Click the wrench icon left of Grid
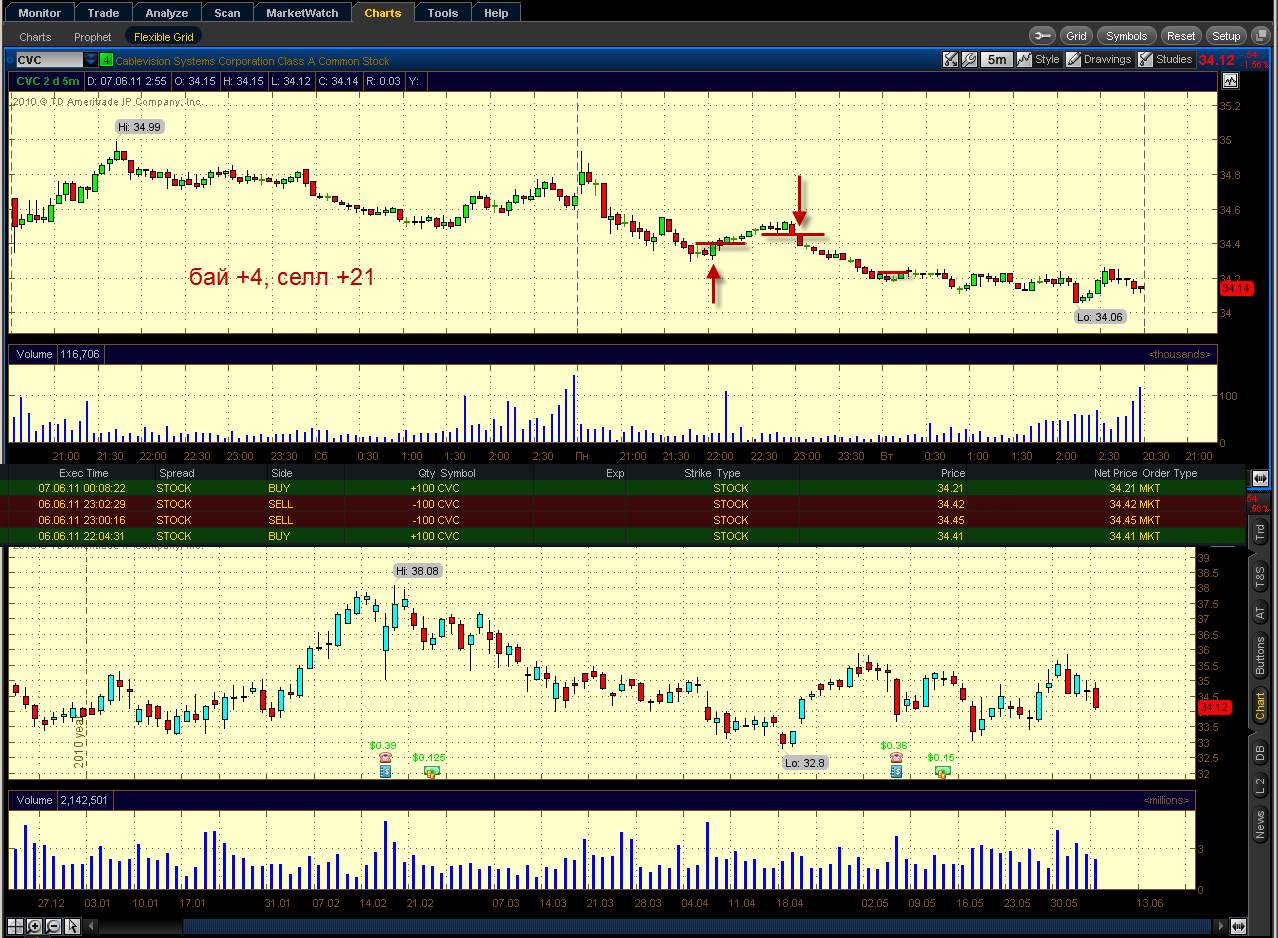 point(1042,36)
